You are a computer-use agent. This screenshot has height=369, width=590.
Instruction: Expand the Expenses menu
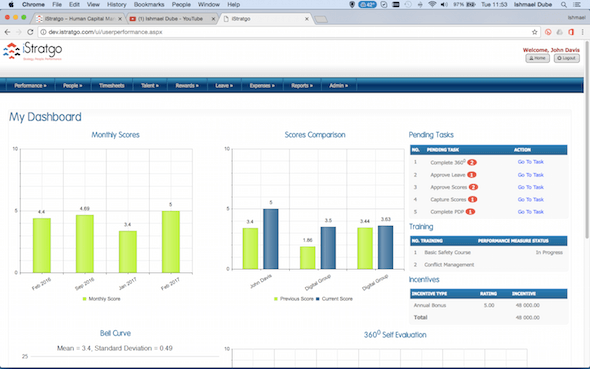point(262,86)
